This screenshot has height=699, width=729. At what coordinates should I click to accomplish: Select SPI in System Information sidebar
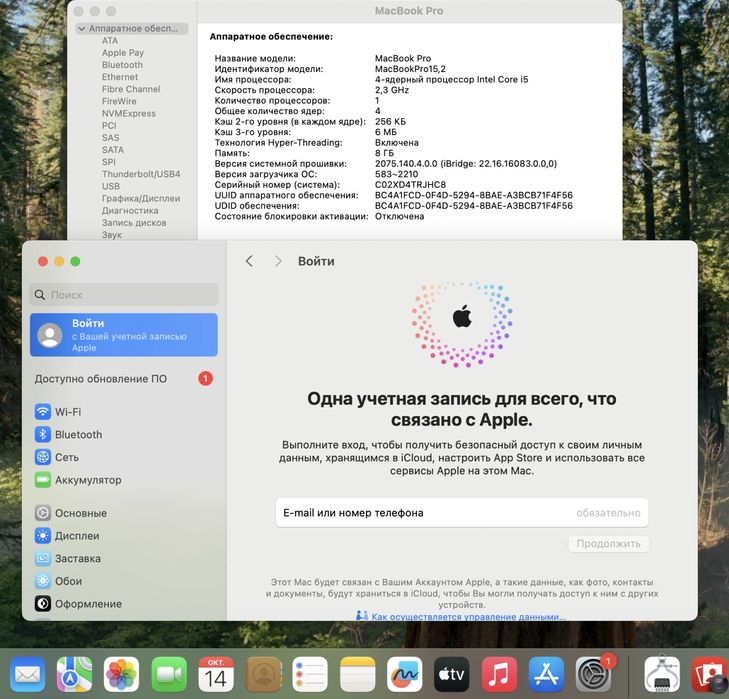[x=109, y=162]
